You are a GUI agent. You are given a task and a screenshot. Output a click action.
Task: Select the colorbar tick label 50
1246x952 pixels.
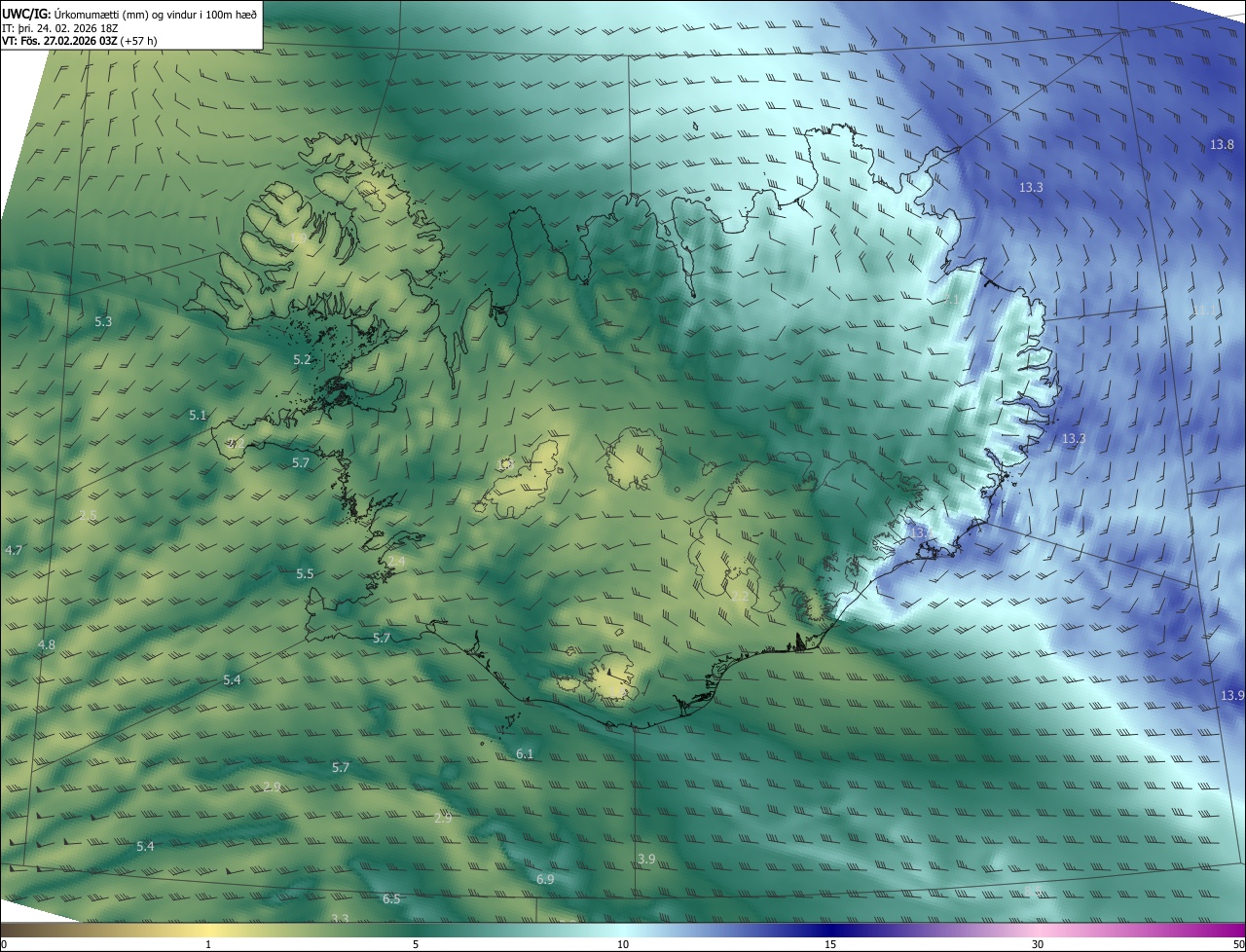[x=1238, y=944]
